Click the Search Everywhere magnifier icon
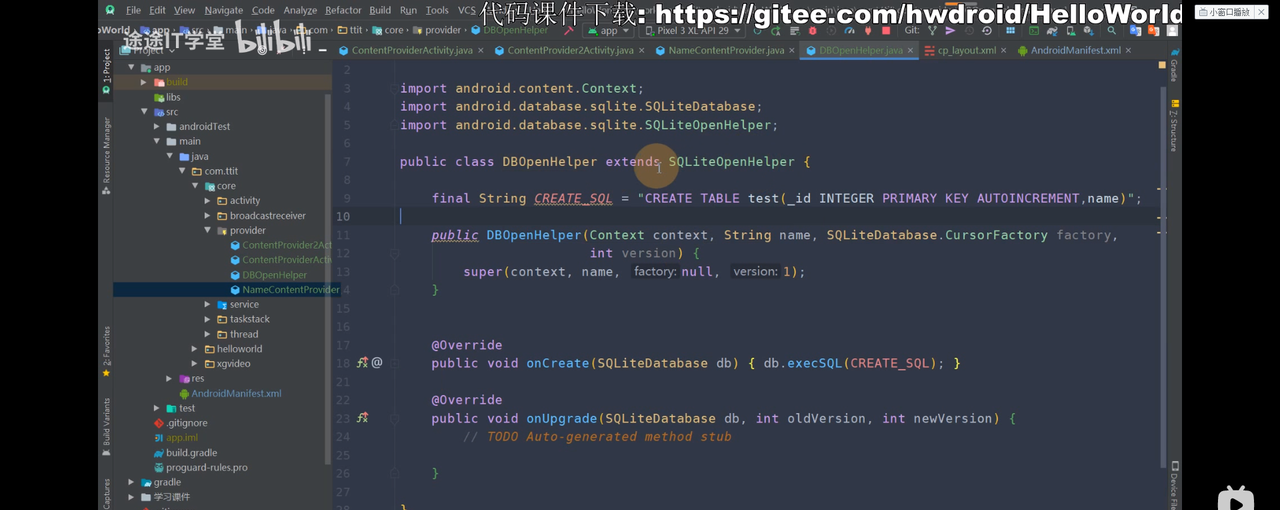Viewport: 1280px width, 510px height. [1111, 30]
